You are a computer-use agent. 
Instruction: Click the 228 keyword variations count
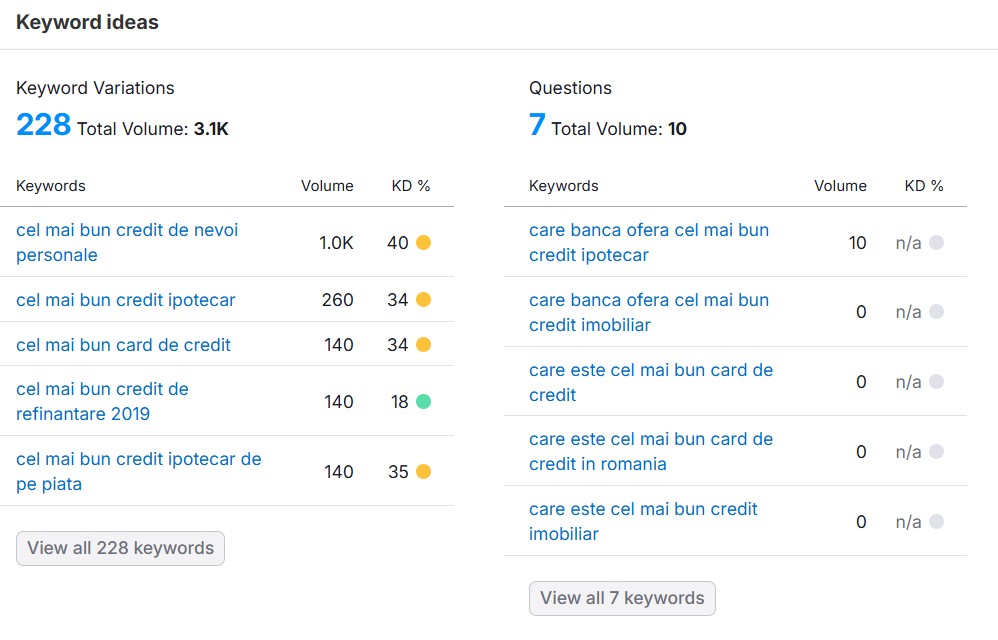[43, 125]
